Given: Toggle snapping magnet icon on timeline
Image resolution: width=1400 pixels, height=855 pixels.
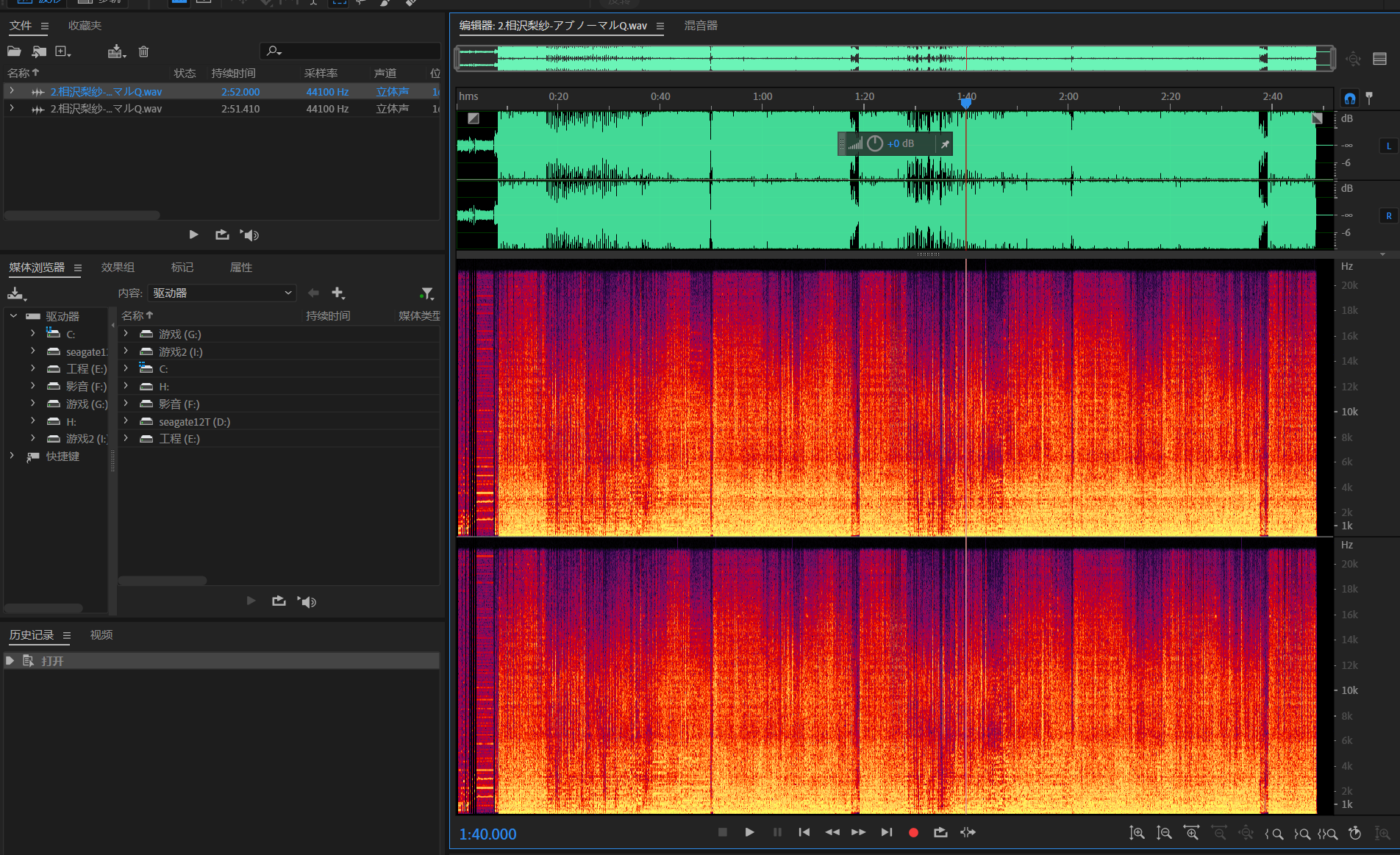Looking at the screenshot, I should (x=1350, y=98).
